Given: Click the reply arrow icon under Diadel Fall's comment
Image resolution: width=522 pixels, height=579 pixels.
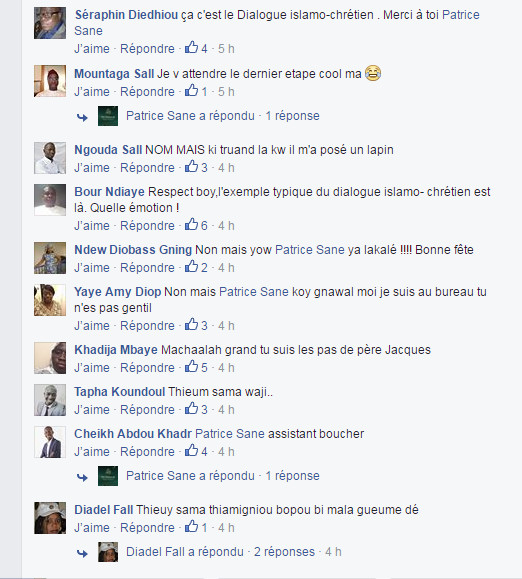Looking at the screenshot, I should tap(82, 553).
